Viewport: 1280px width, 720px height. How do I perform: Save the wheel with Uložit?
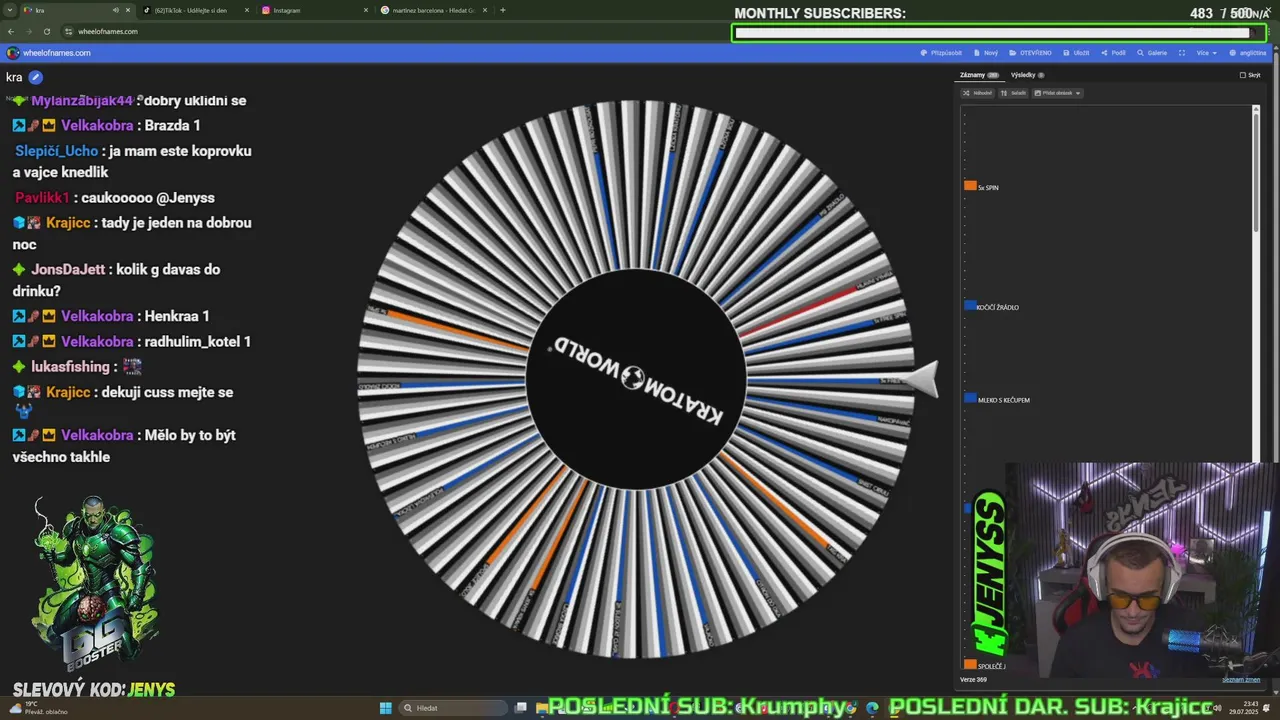click(x=1077, y=53)
